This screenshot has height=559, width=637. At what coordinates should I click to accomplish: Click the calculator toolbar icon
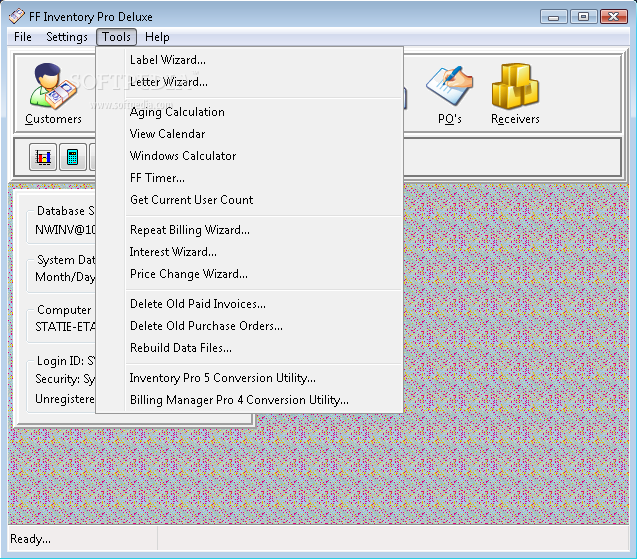pyautogui.click(x=73, y=157)
